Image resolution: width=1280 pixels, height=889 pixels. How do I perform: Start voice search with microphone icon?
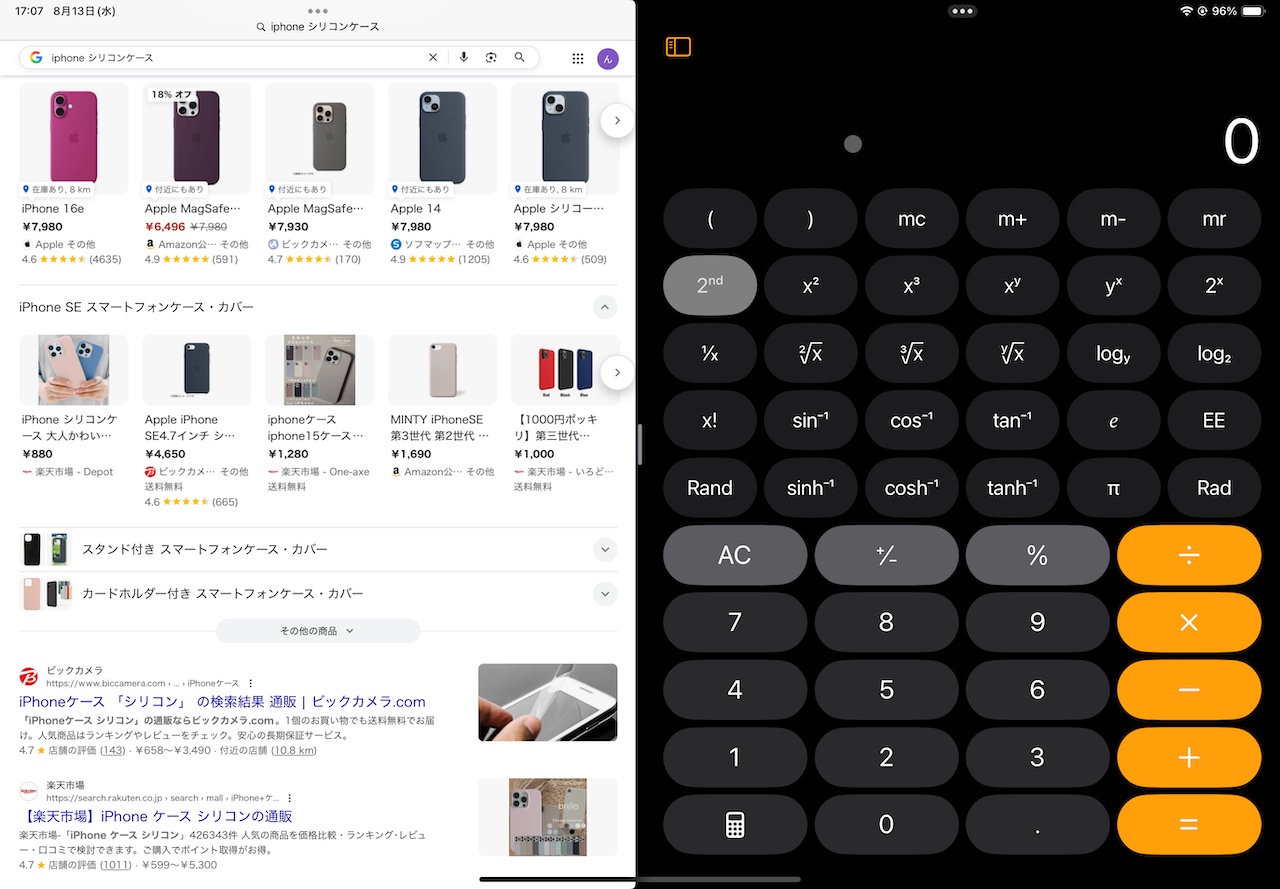click(464, 58)
